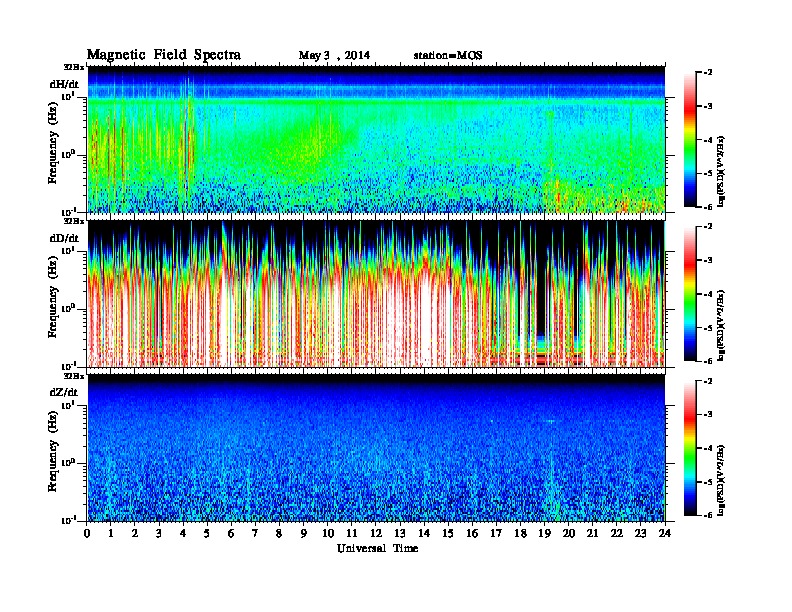Click the 32Hz label at the dH/dt panel's top
This screenshot has height=612, width=792.
(x=73, y=67)
